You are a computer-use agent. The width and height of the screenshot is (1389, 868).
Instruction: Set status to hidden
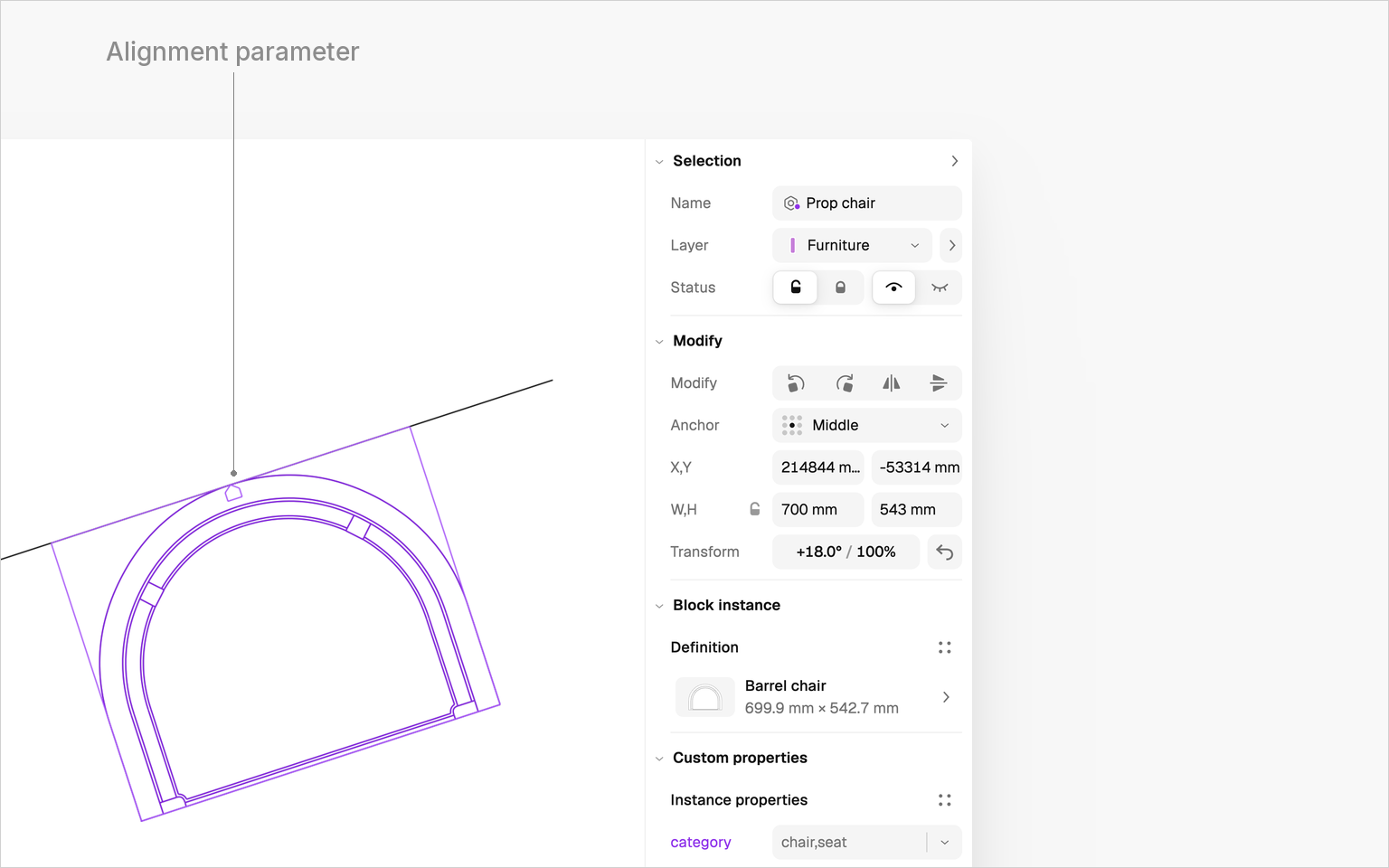click(x=940, y=288)
